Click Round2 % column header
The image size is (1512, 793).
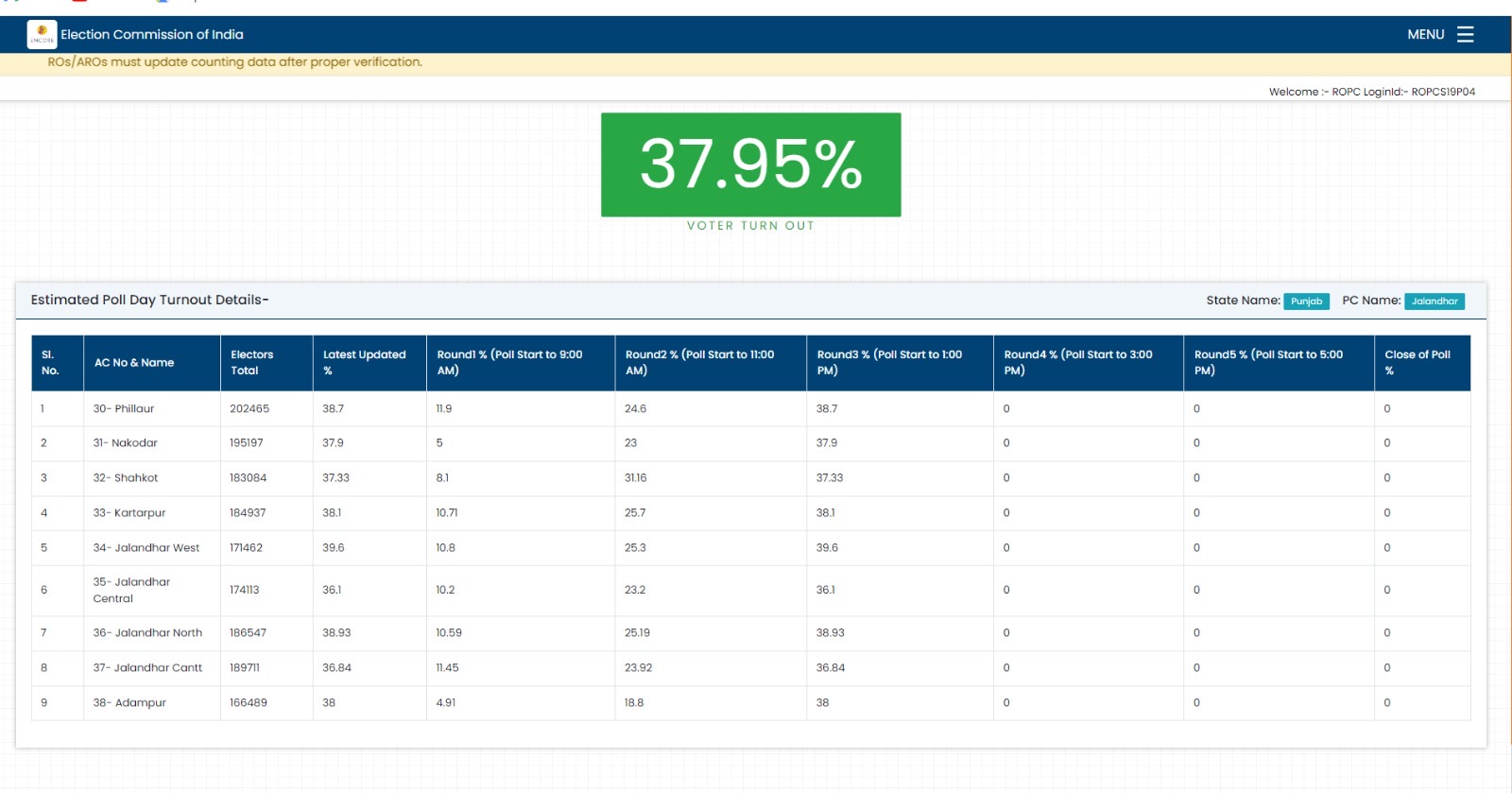pos(711,363)
